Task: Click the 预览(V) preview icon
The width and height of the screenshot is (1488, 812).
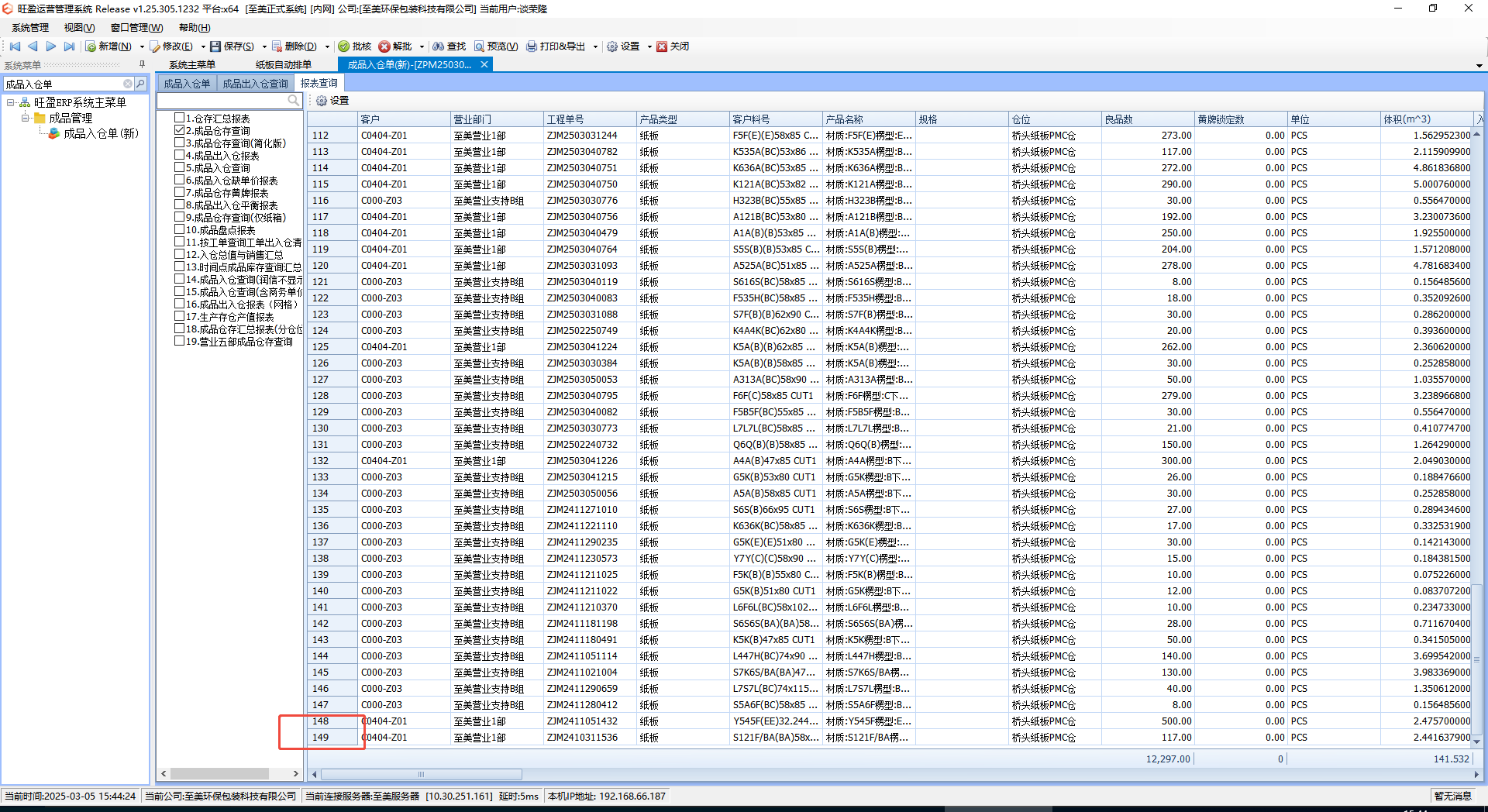Action: [480, 46]
